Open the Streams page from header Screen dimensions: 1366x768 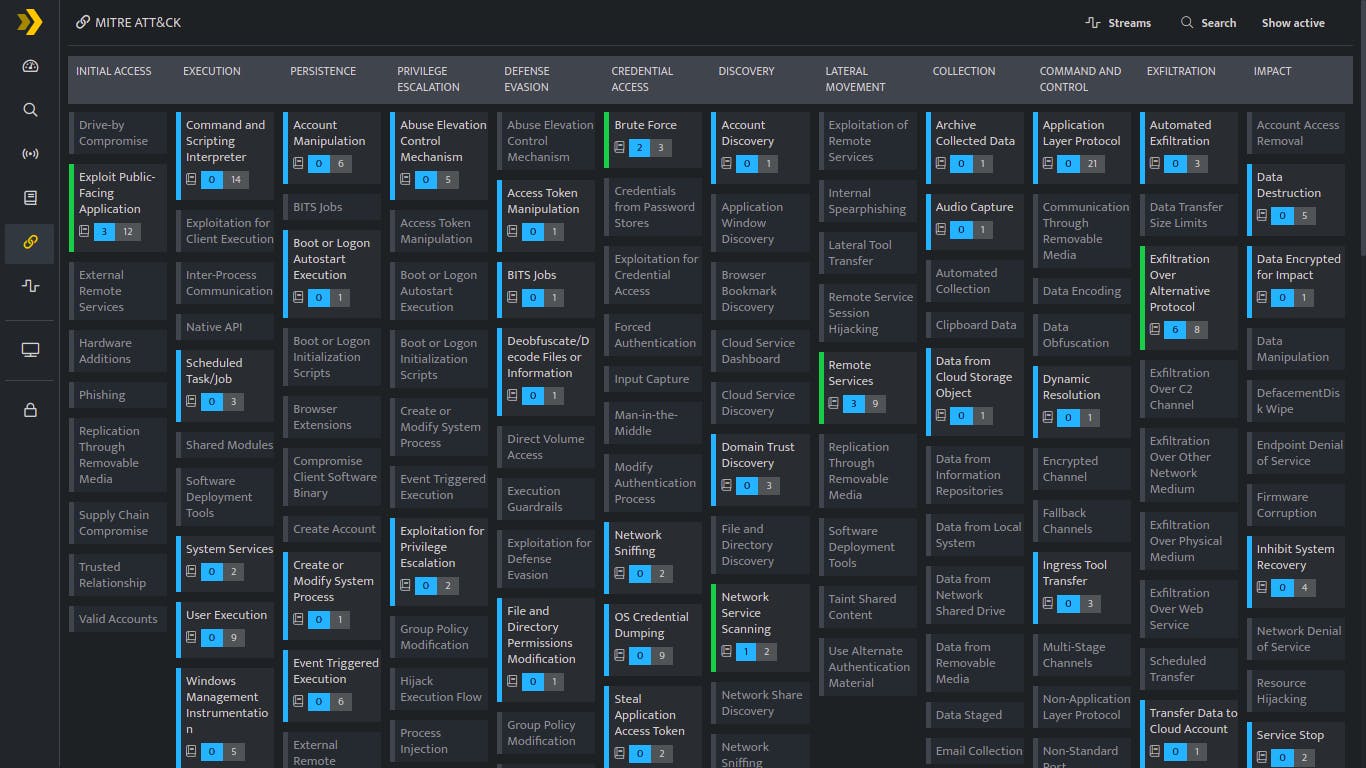point(1118,23)
